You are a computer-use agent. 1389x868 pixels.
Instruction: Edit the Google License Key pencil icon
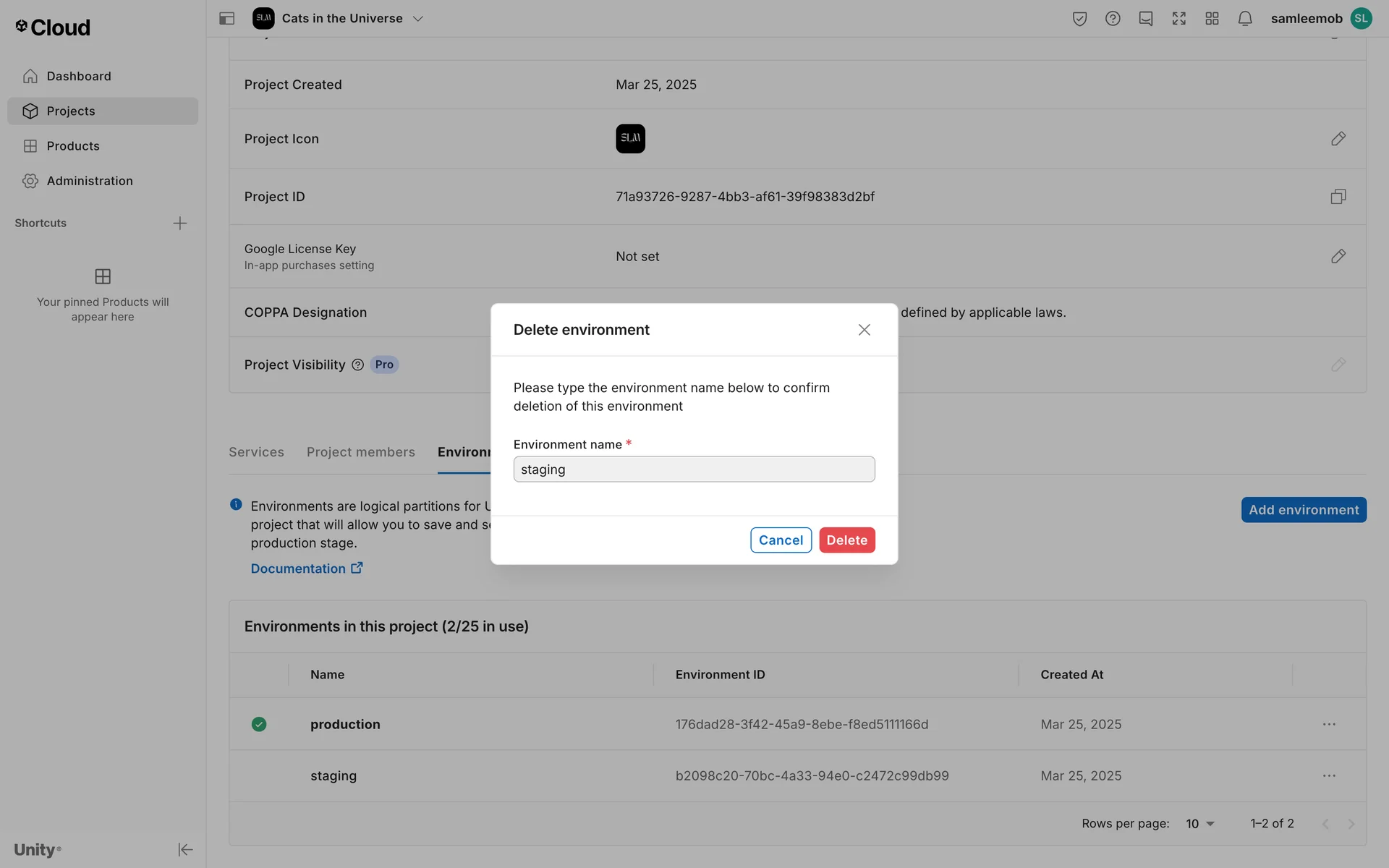(x=1338, y=257)
